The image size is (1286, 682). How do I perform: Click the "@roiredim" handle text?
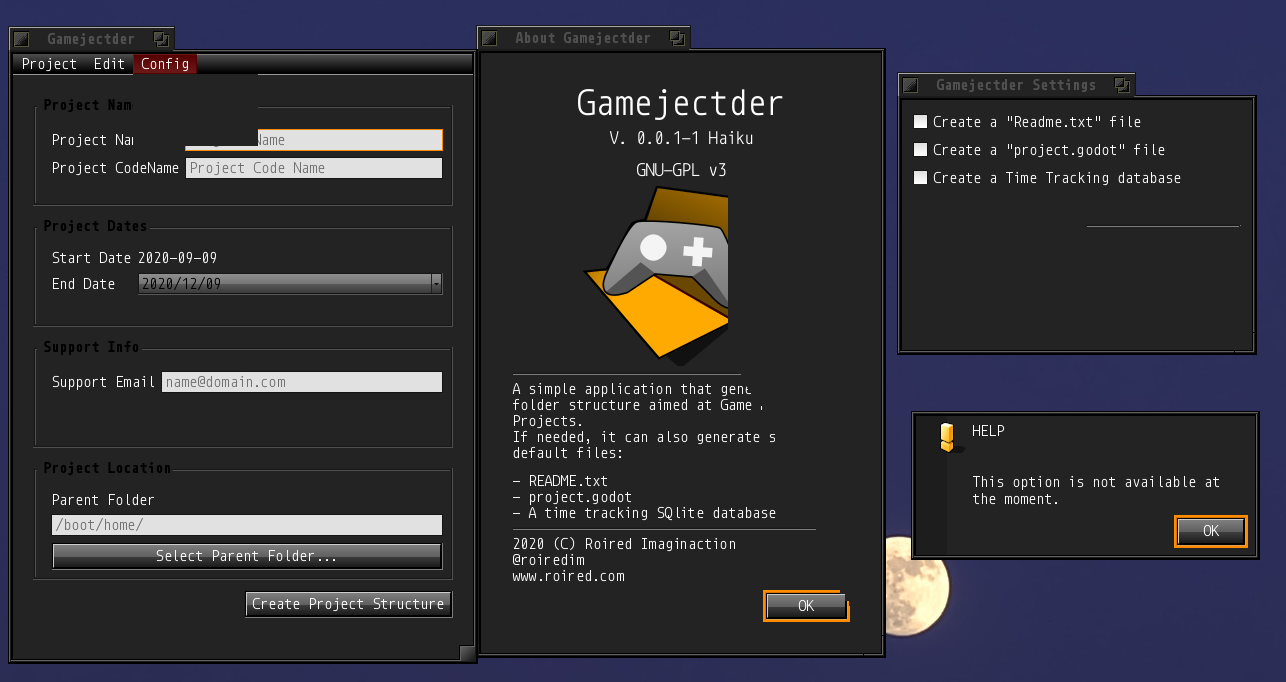pyautogui.click(x=548, y=560)
